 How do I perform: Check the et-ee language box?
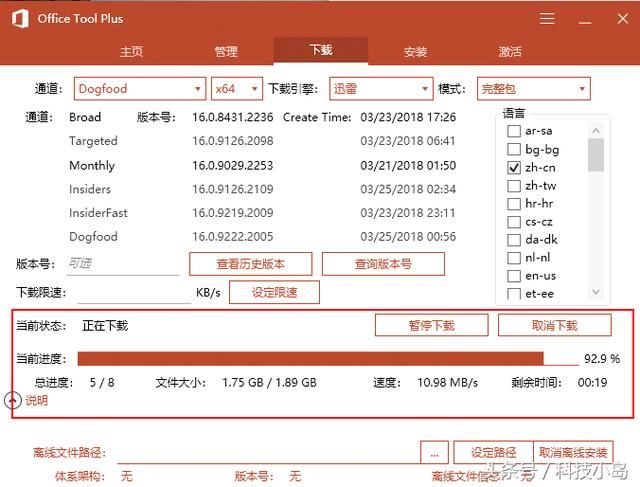click(513, 294)
